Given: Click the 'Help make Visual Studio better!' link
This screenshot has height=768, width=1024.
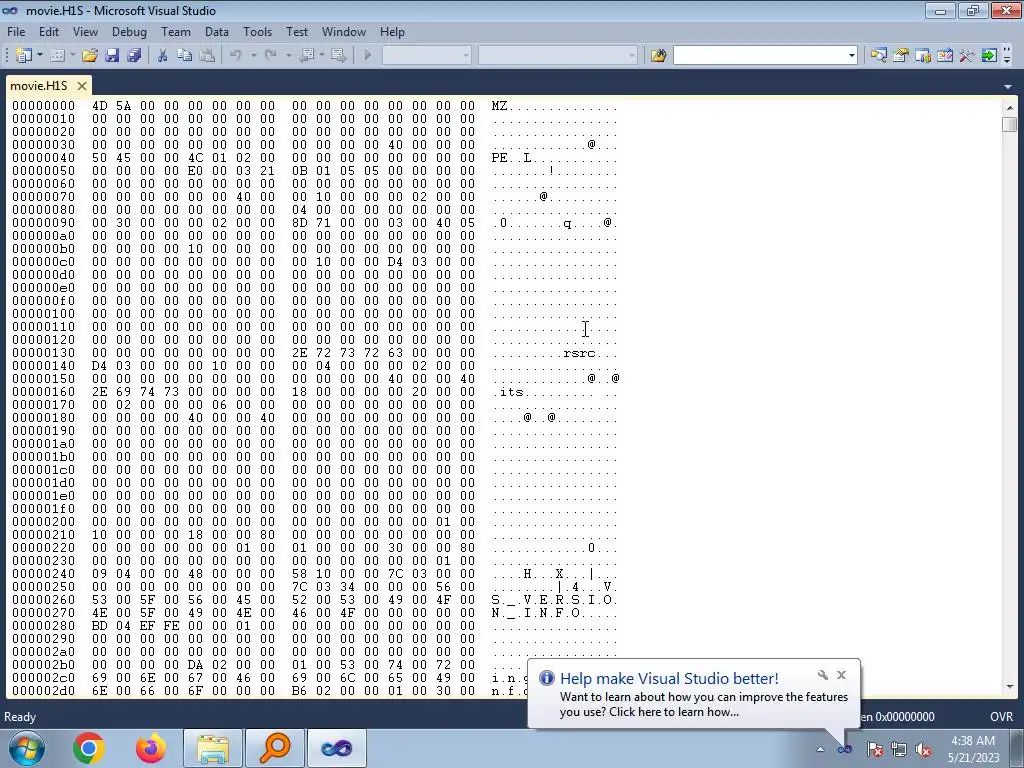Looking at the screenshot, I should (669, 679).
